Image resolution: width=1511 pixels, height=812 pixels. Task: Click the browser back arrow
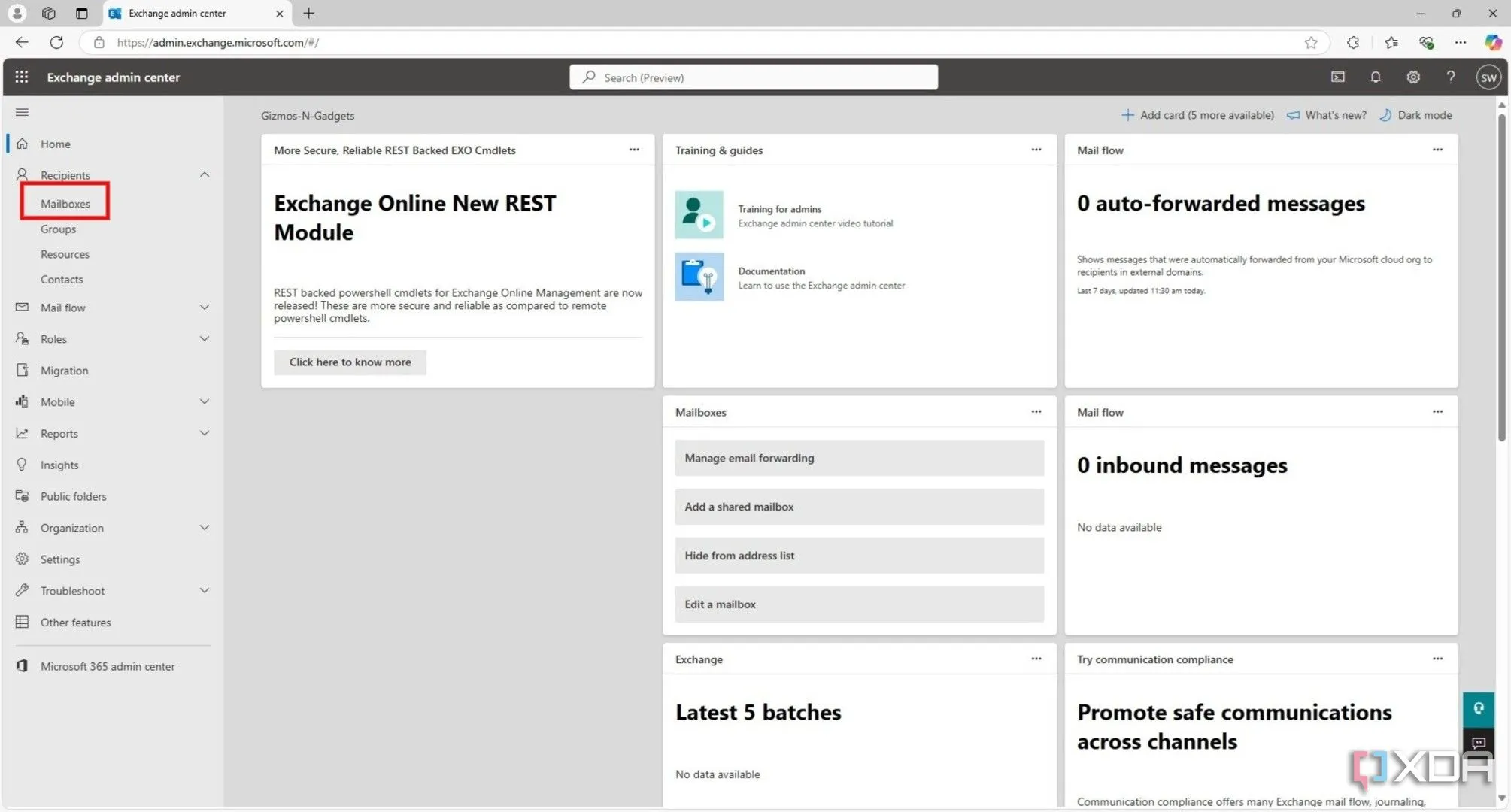coord(22,42)
